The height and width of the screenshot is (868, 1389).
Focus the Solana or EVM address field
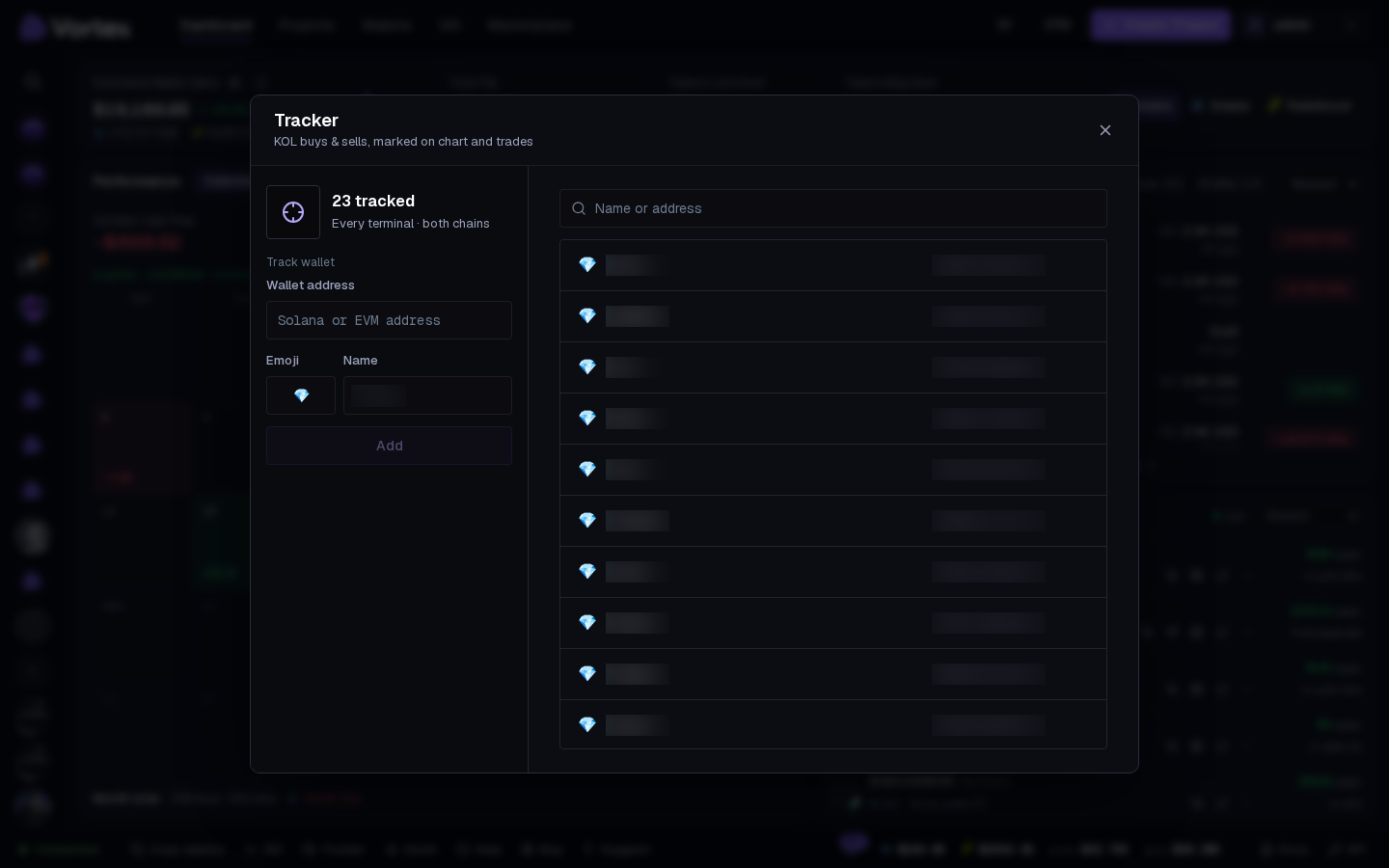pyautogui.click(x=389, y=320)
